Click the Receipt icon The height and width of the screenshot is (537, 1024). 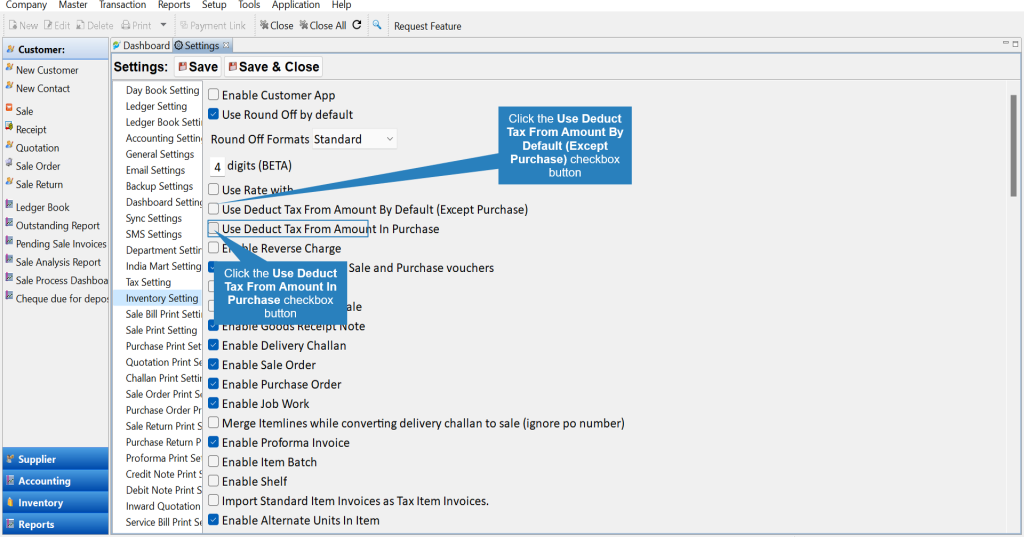pyautogui.click(x=9, y=127)
